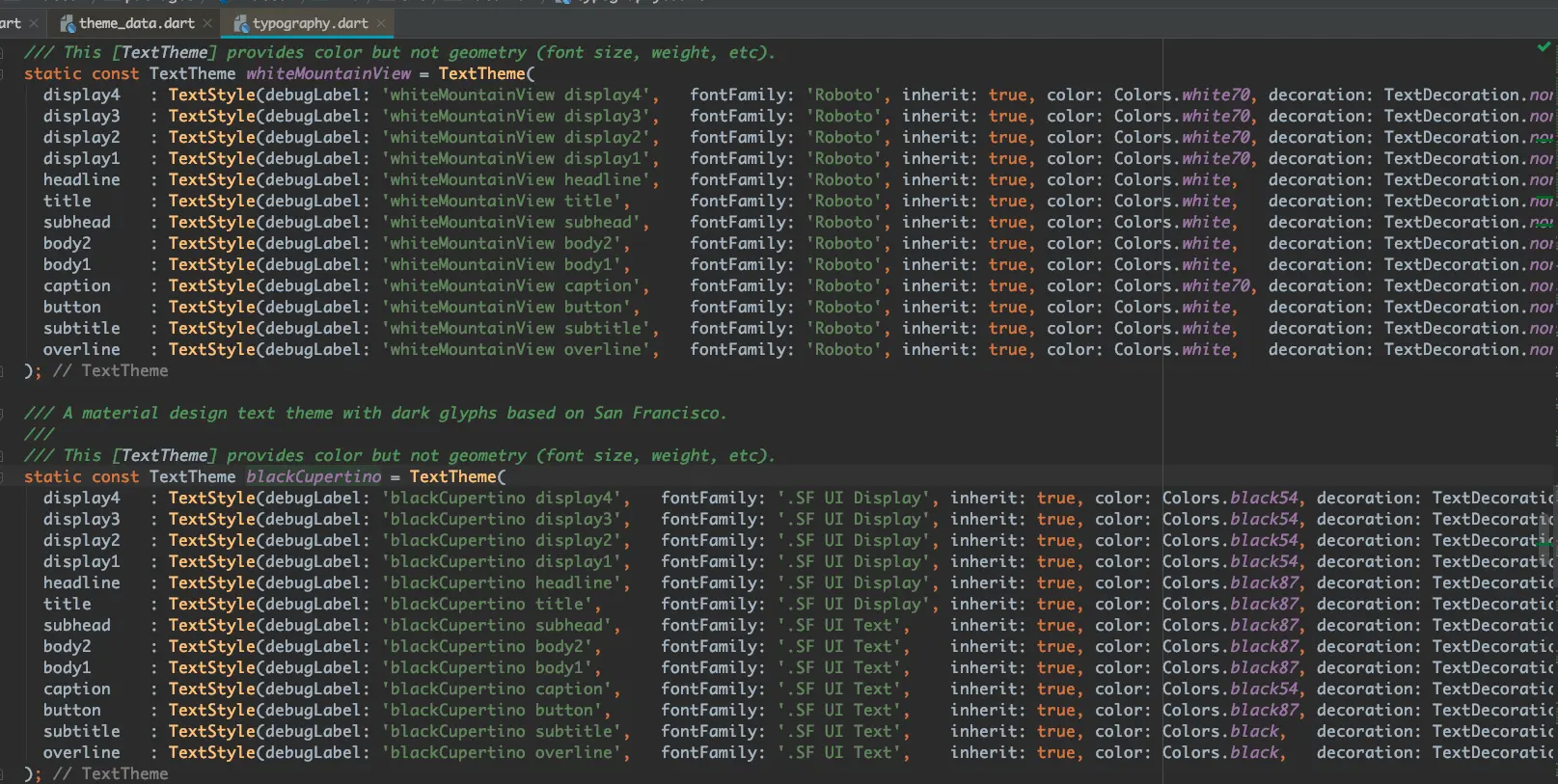1558x784 pixels.
Task: Click 'Roboto' on the whiteMountainView display4 line
Action: (x=844, y=95)
